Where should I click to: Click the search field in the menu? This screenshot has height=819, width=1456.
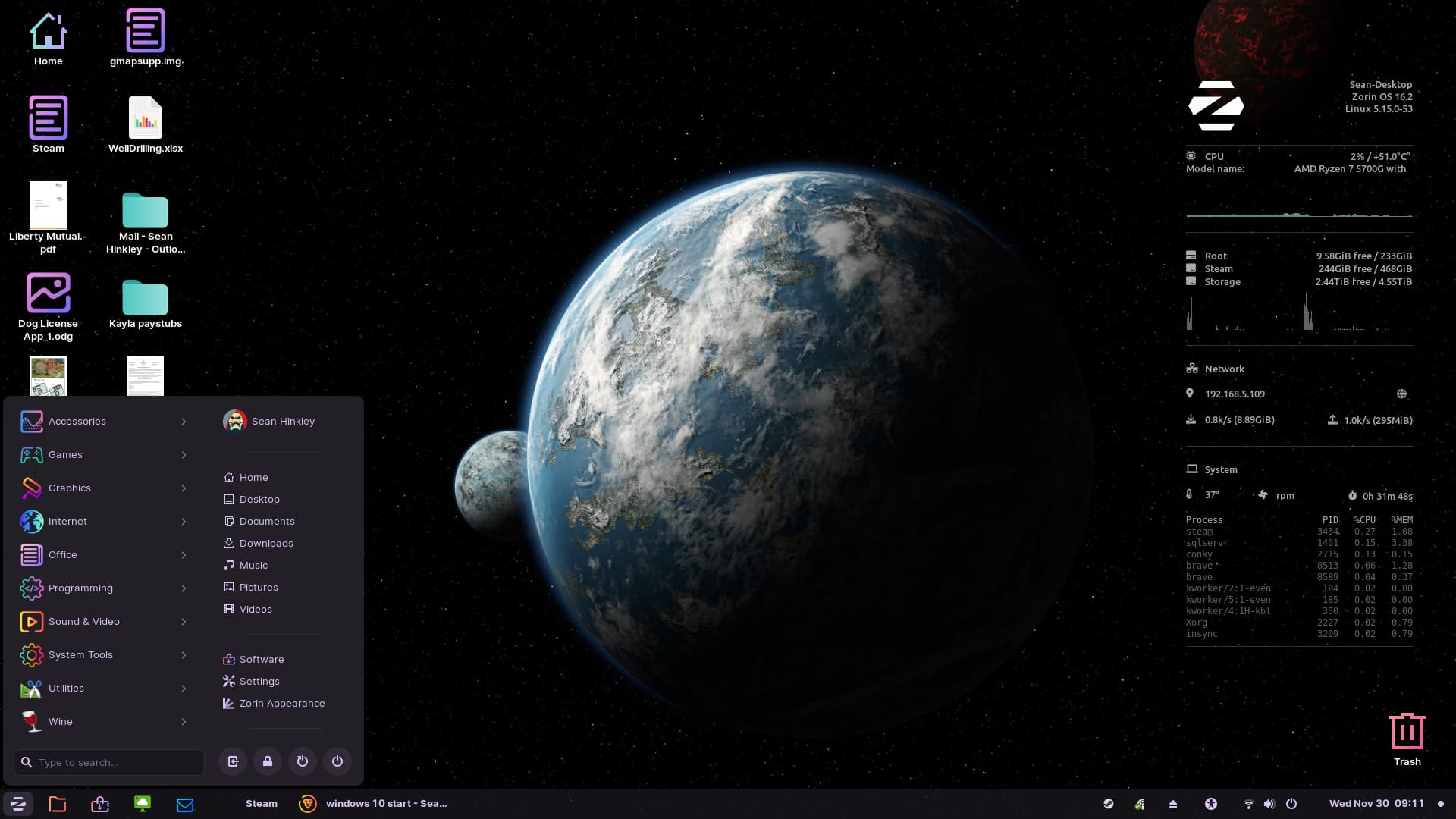click(108, 761)
